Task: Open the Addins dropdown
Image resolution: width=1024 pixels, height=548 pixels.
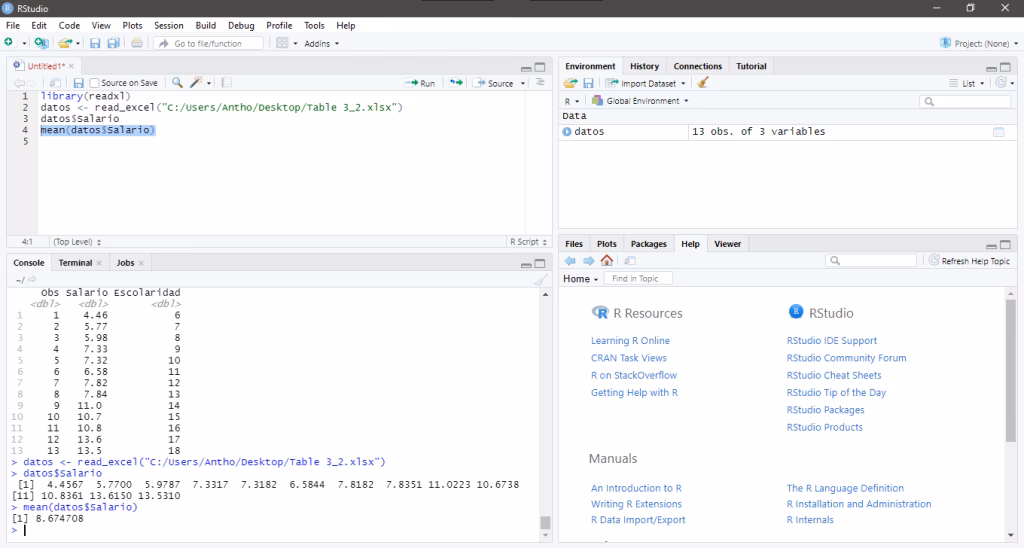Action: (321, 44)
